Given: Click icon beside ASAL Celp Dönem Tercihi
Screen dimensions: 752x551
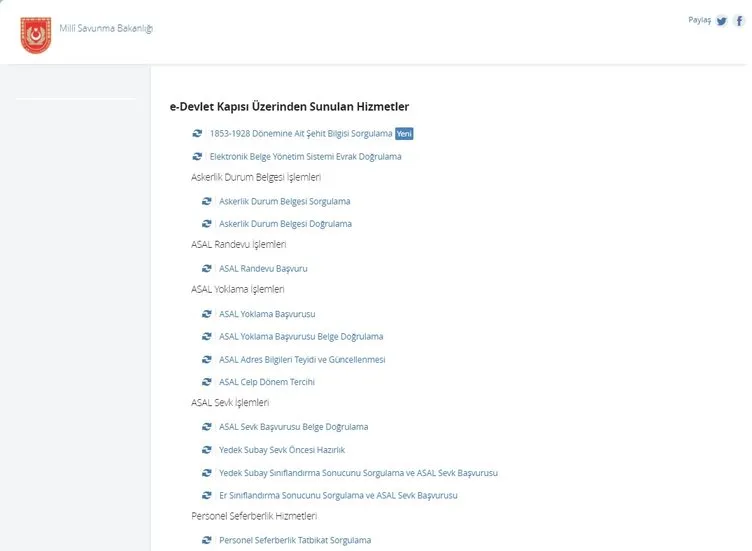Looking at the screenshot, I should pos(206,382).
